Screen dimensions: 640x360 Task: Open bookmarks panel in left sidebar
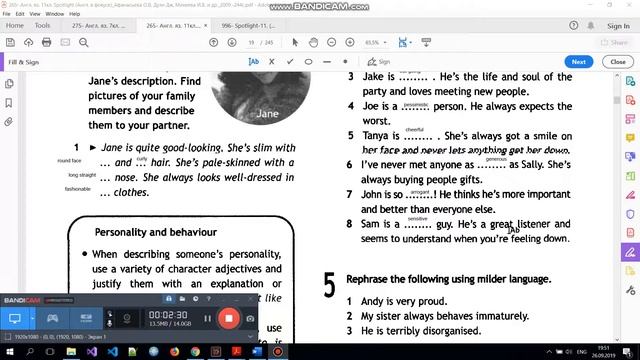(x=9, y=103)
